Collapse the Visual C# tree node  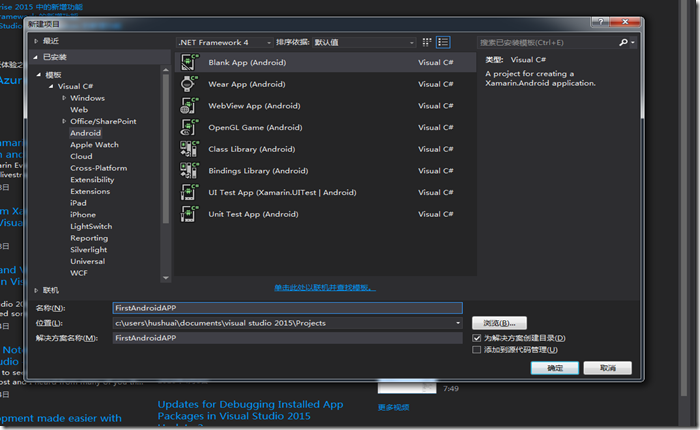[x=51, y=86]
